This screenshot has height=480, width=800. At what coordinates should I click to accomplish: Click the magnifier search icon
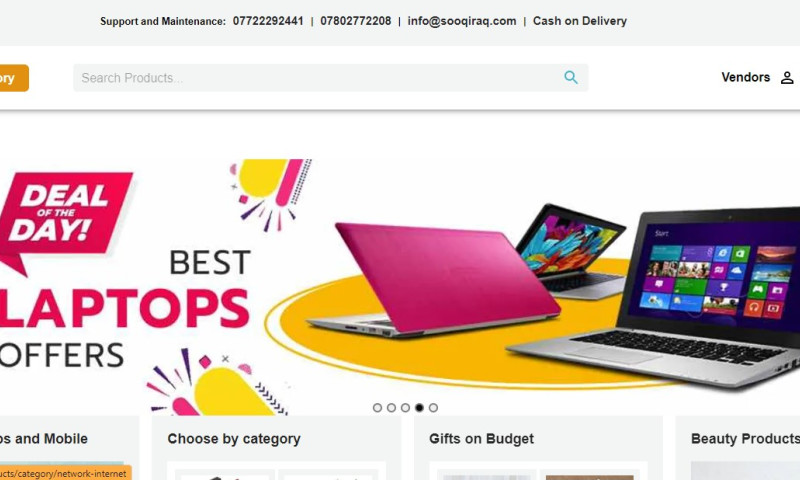(571, 78)
